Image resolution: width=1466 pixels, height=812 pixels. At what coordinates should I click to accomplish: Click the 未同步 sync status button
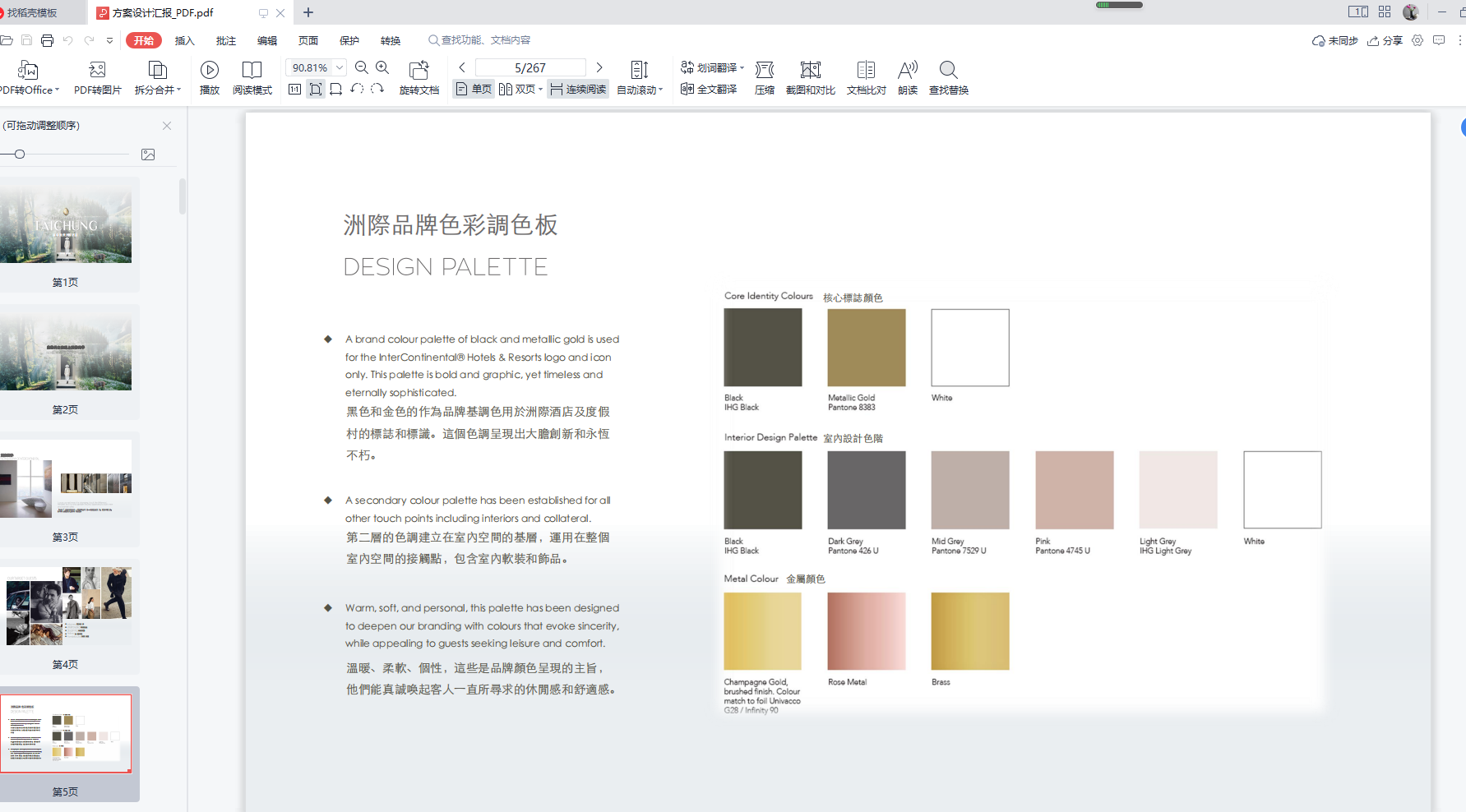pyautogui.click(x=1335, y=40)
